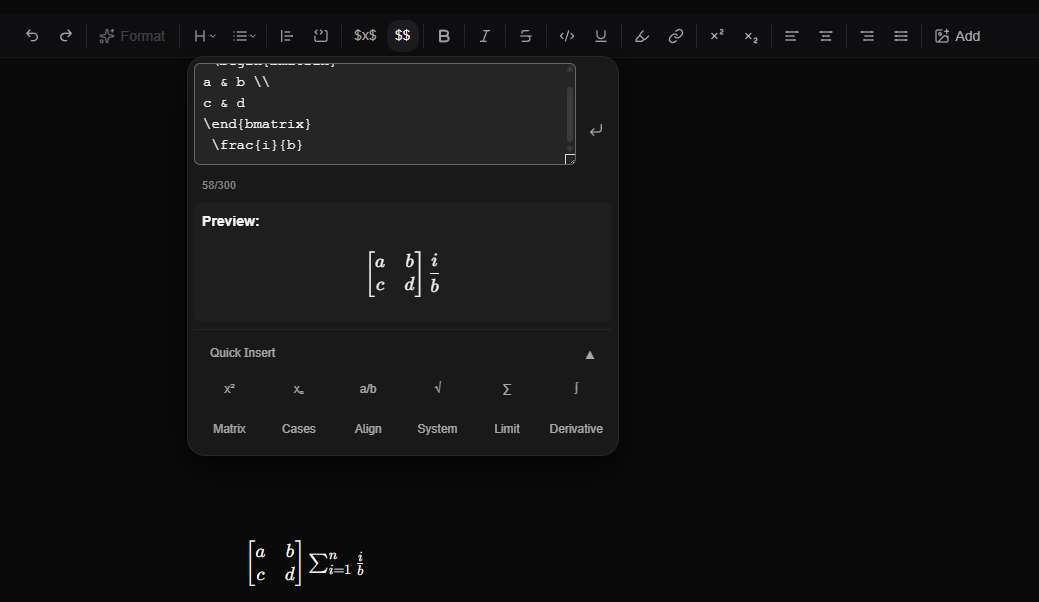Screen dimensions: 1039x602
Task: Toggle block math $$ mode
Action: 402,35
